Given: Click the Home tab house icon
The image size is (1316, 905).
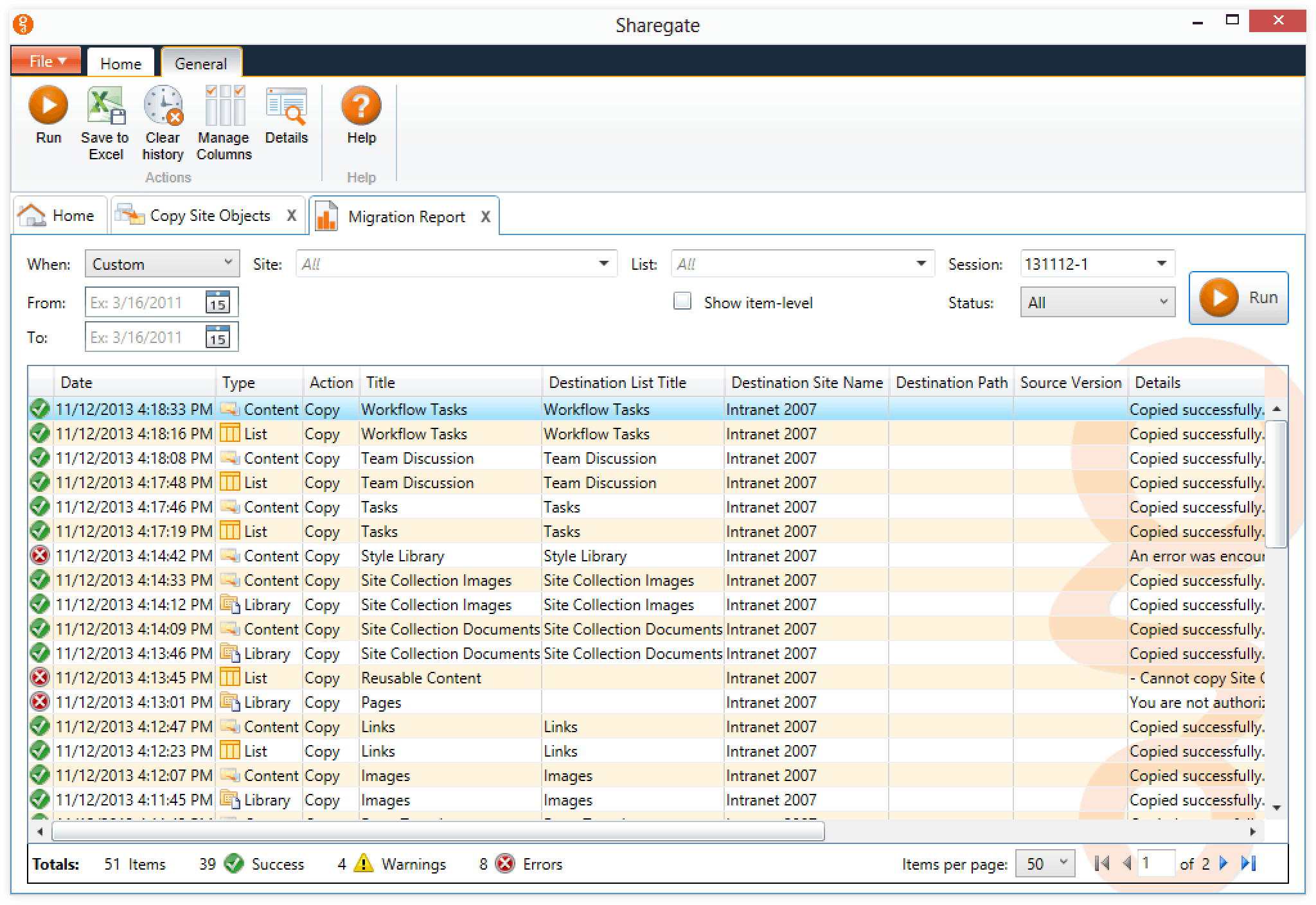Looking at the screenshot, I should [32, 215].
